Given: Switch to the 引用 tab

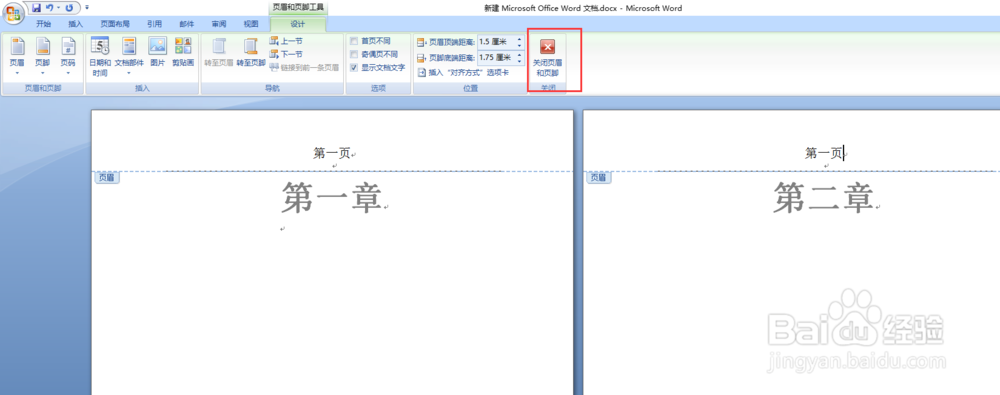Looking at the screenshot, I should click(x=154, y=24).
